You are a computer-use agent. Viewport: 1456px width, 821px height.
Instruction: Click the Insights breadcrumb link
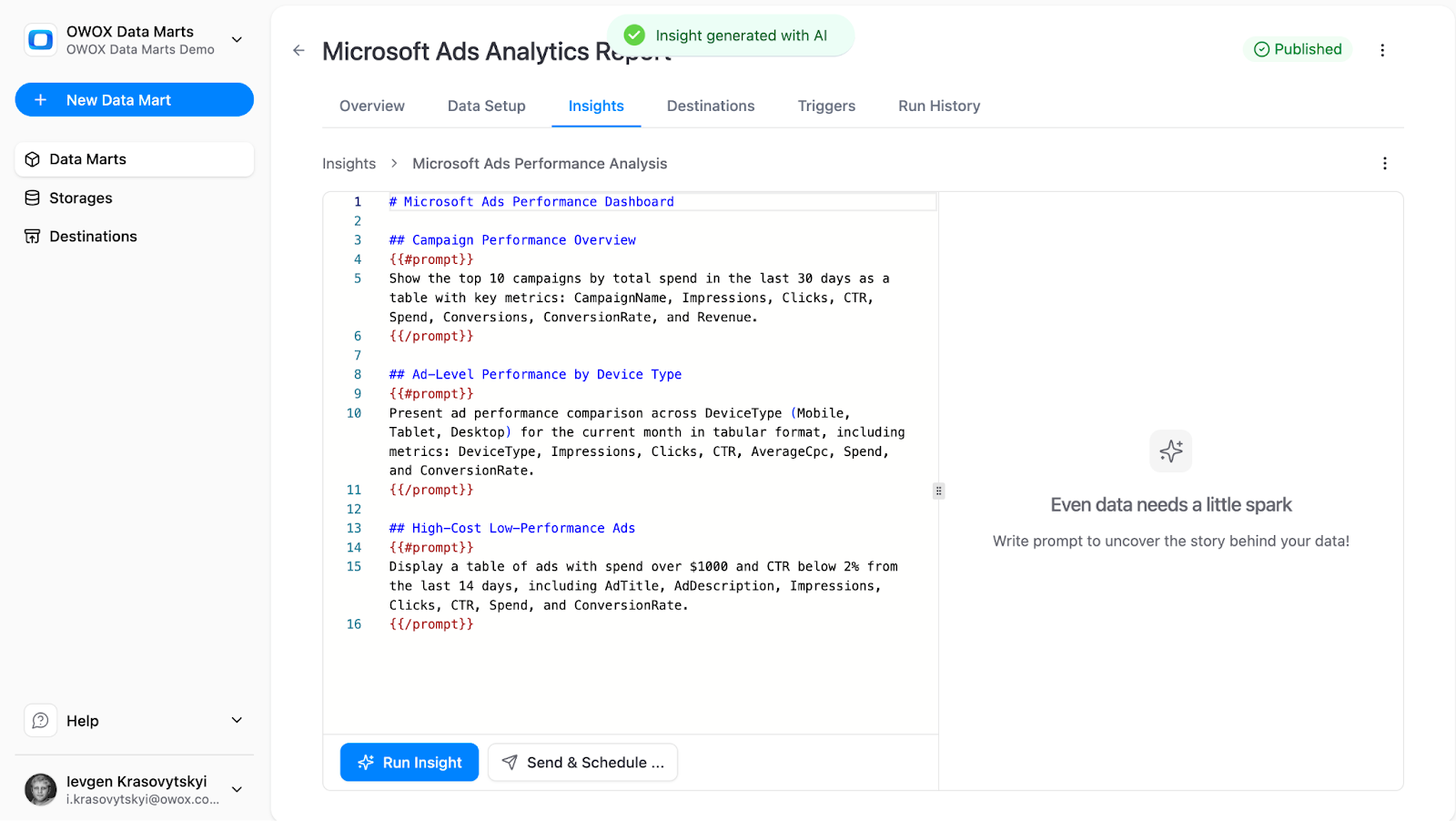click(349, 163)
